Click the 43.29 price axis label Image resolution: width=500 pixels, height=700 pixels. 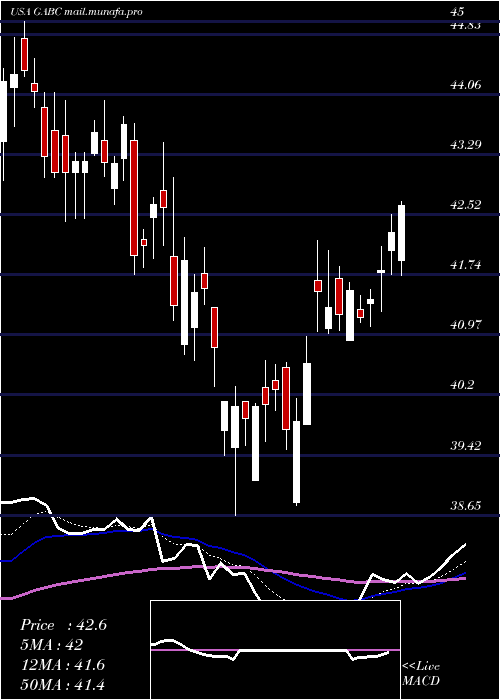point(466,144)
